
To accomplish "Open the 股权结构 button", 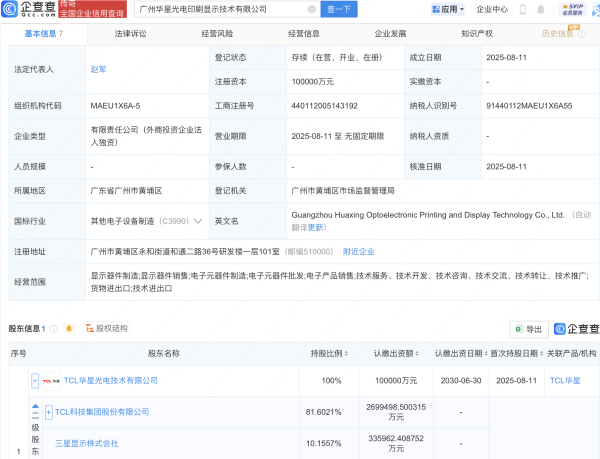I will (x=107, y=328).
